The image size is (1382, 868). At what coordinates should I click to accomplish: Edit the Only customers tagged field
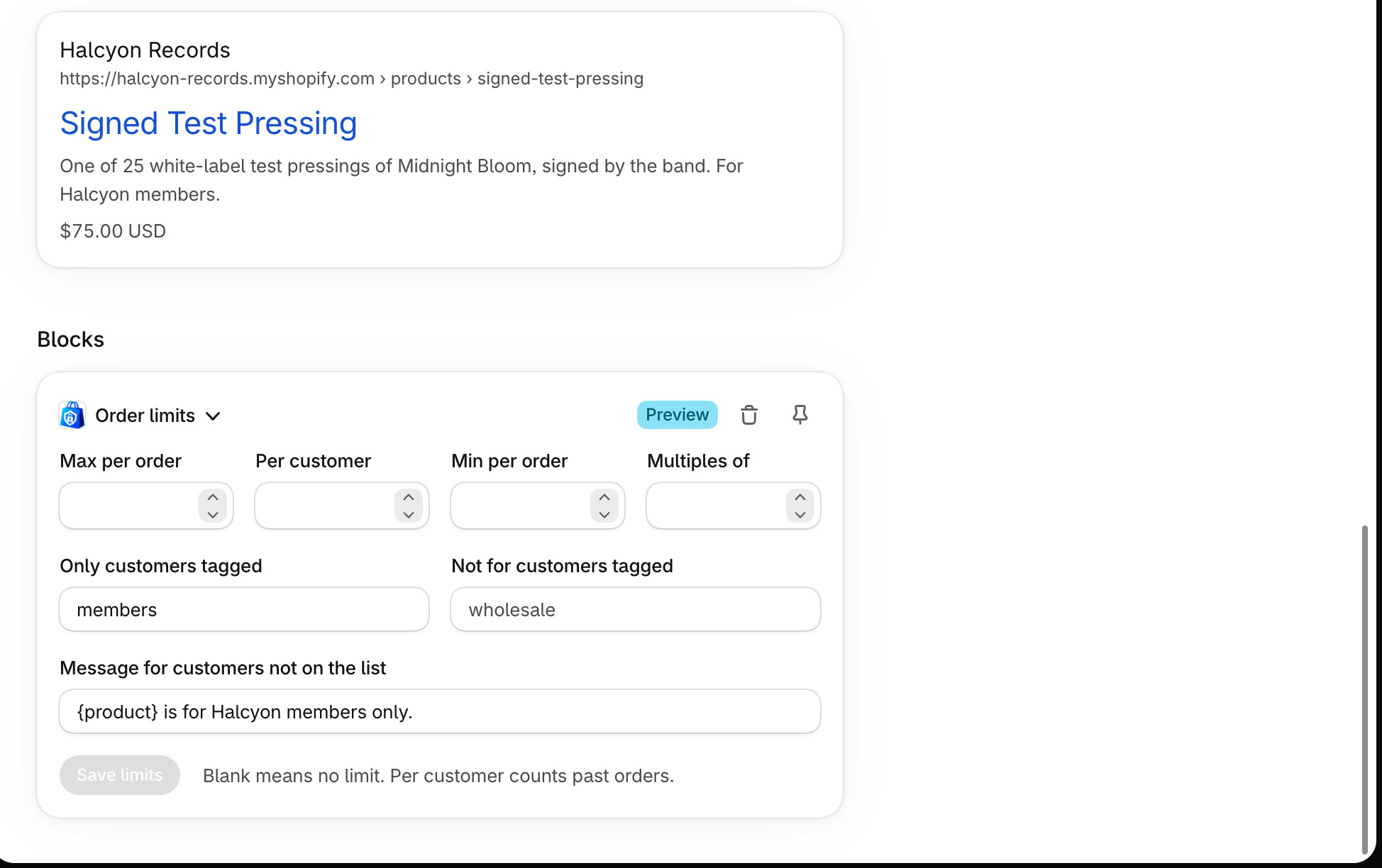tap(244, 609)
